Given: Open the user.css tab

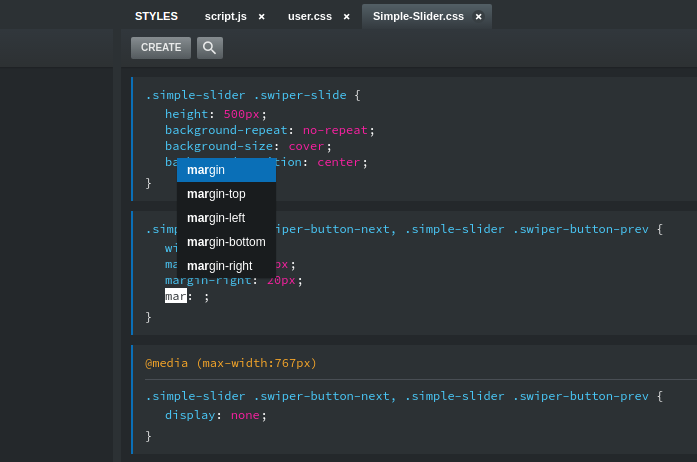Looking at the screenshot, I should [308, 16].
